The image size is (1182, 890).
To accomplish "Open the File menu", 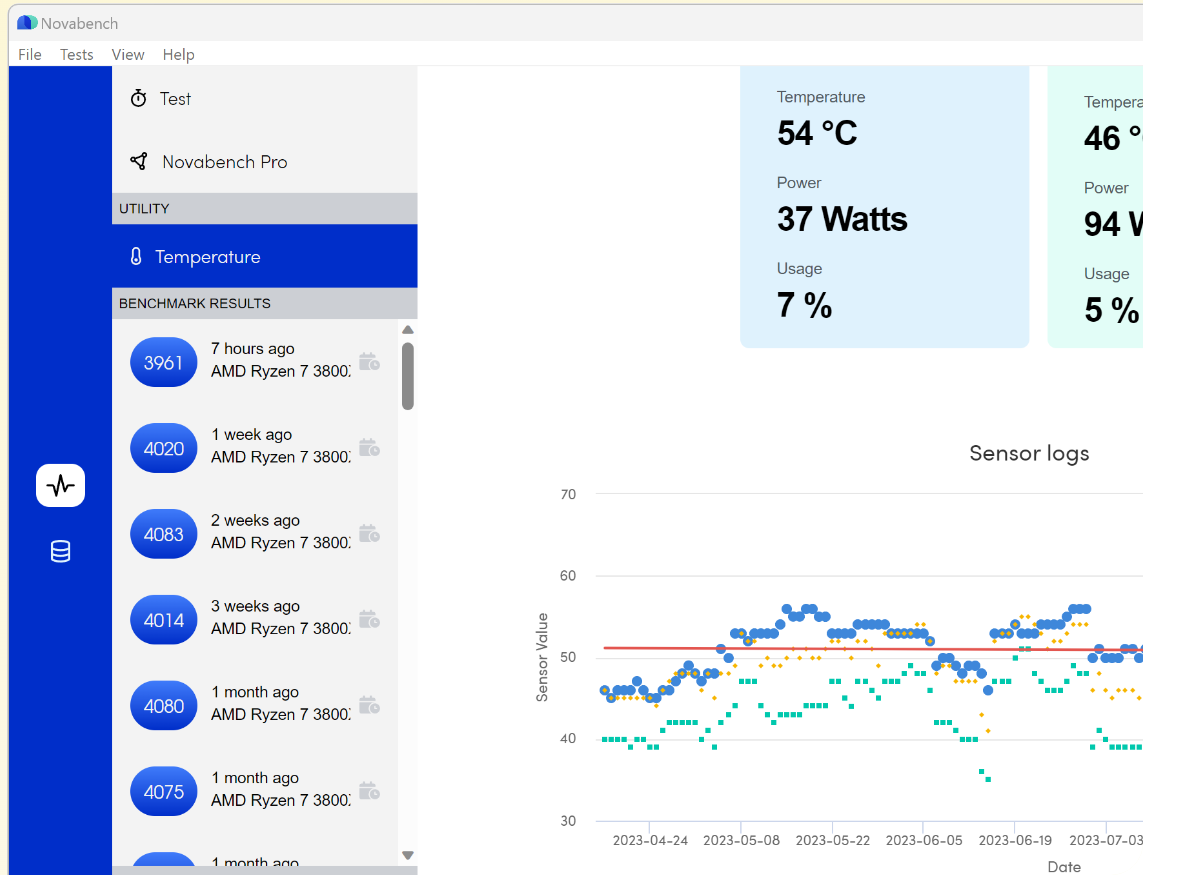I will point(30,55).
